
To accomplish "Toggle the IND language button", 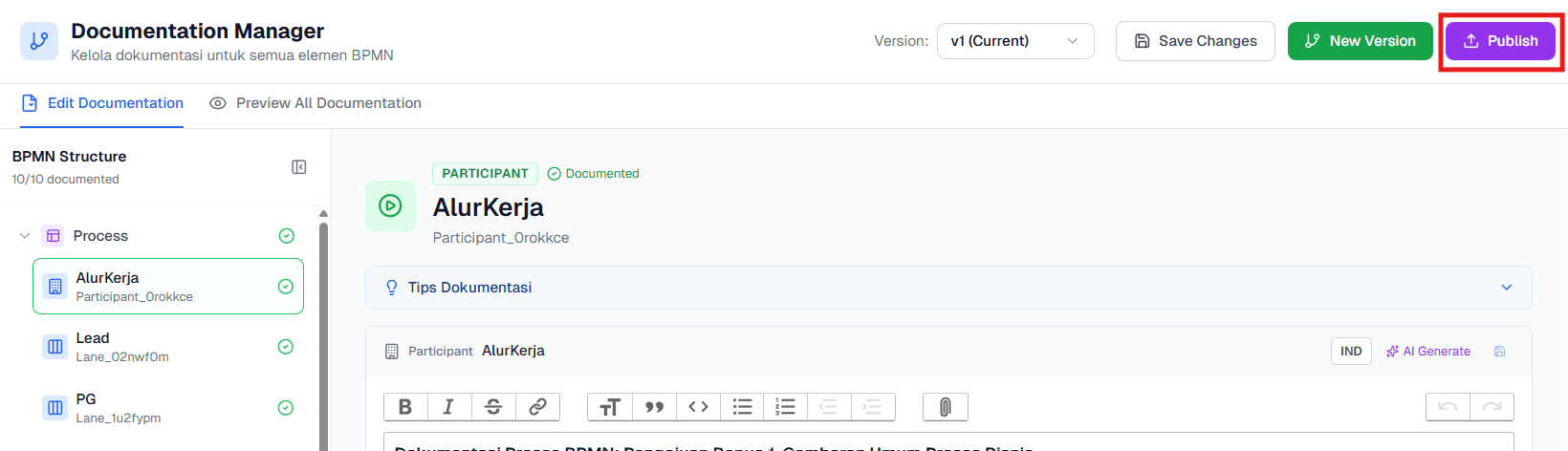I will pyautogui.click(x=1351, y=352).
